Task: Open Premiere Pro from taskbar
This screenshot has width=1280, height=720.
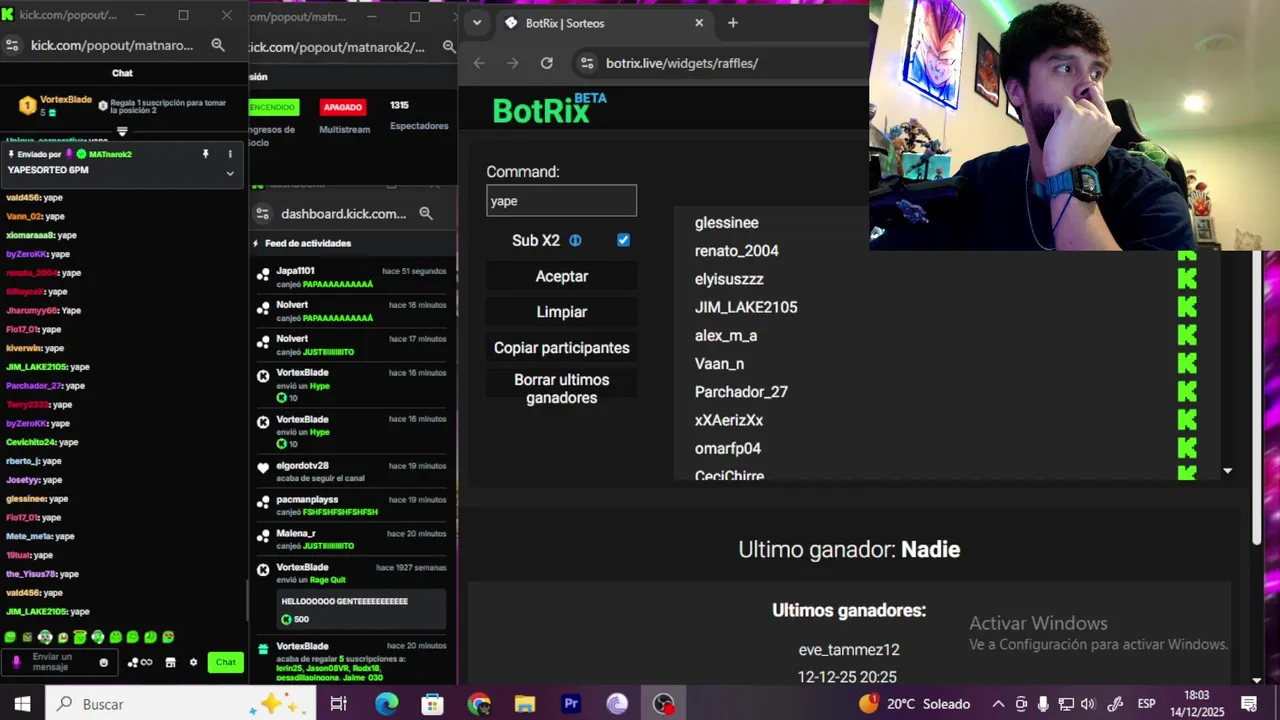Action: click(x=571, y=704)
